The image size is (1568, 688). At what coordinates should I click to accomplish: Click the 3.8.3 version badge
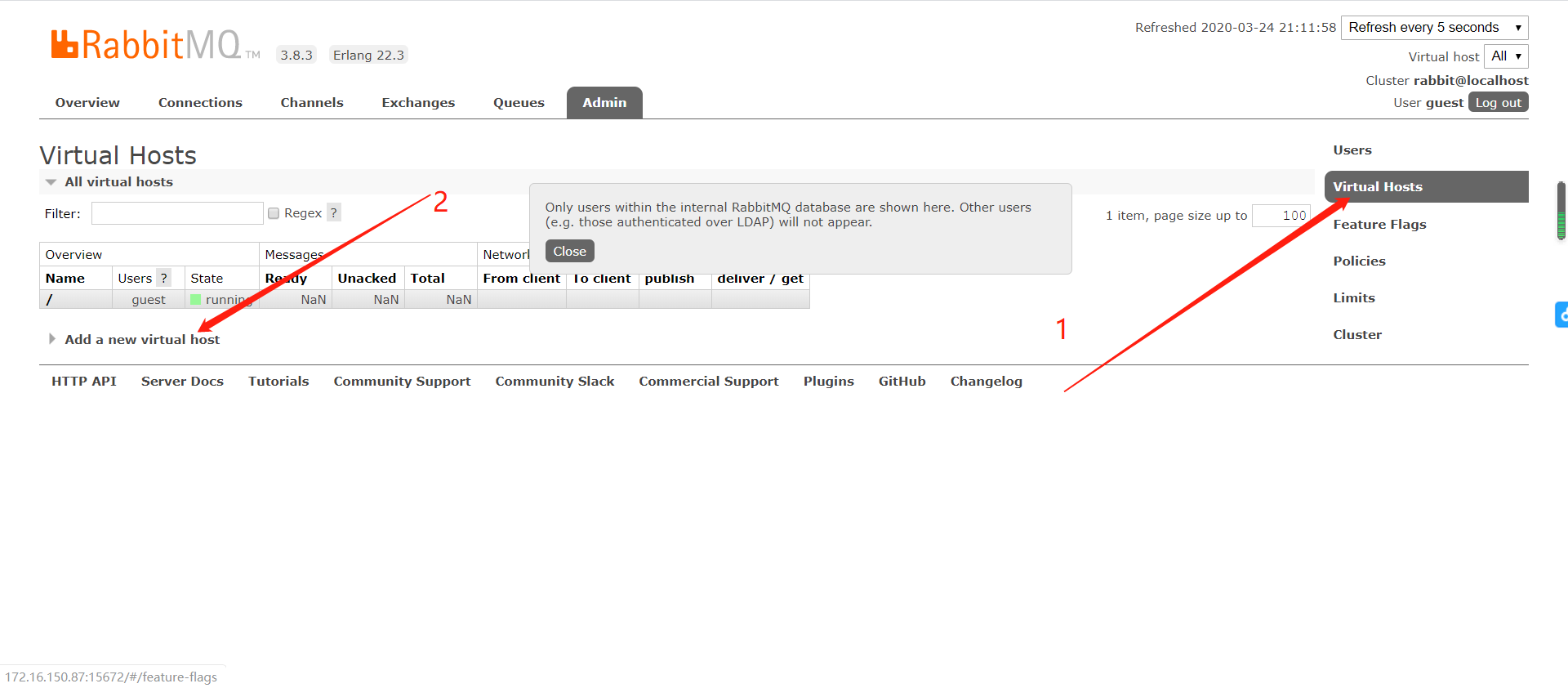click(x=296, y=55)
